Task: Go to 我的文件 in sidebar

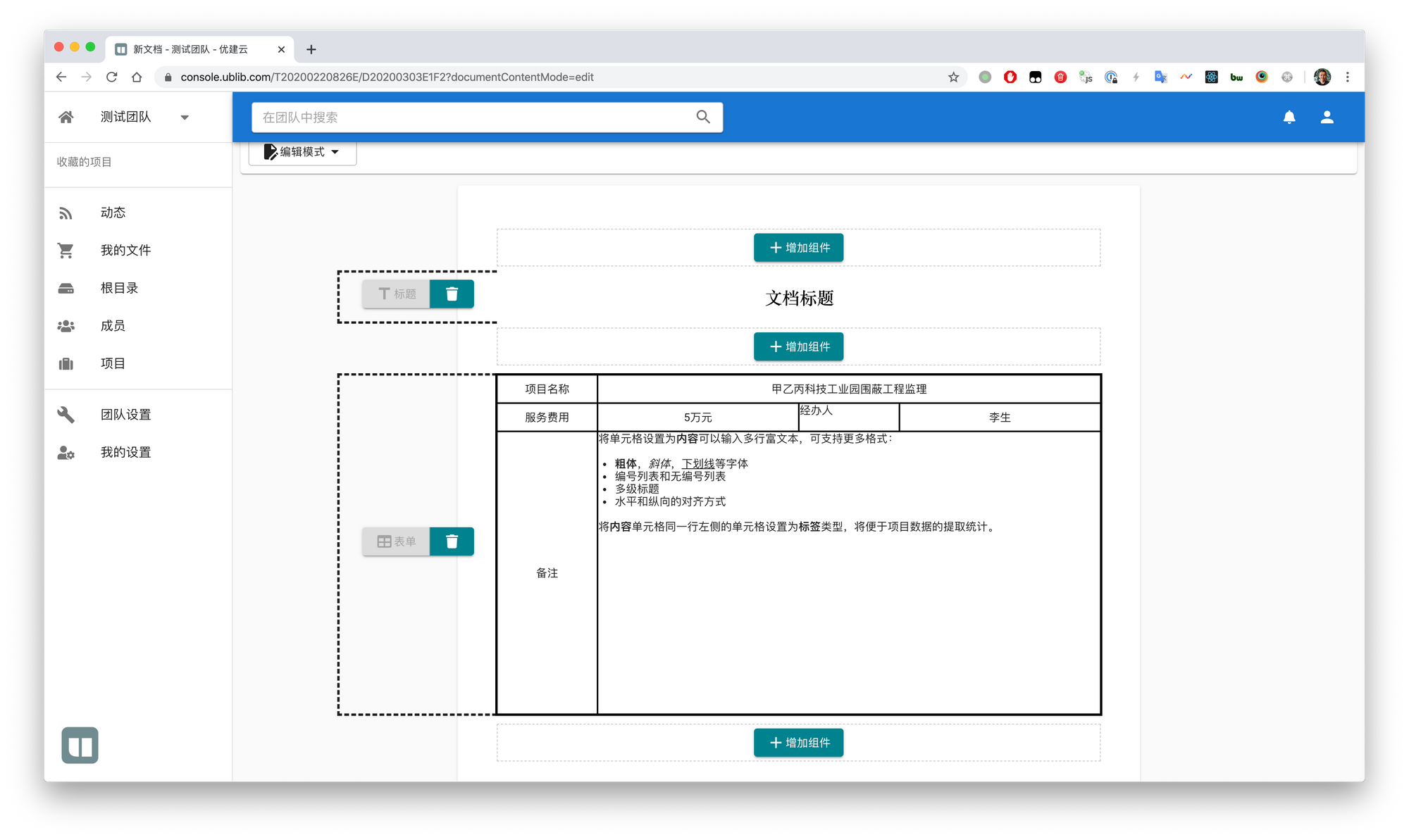Action: (x=125, y=250)
